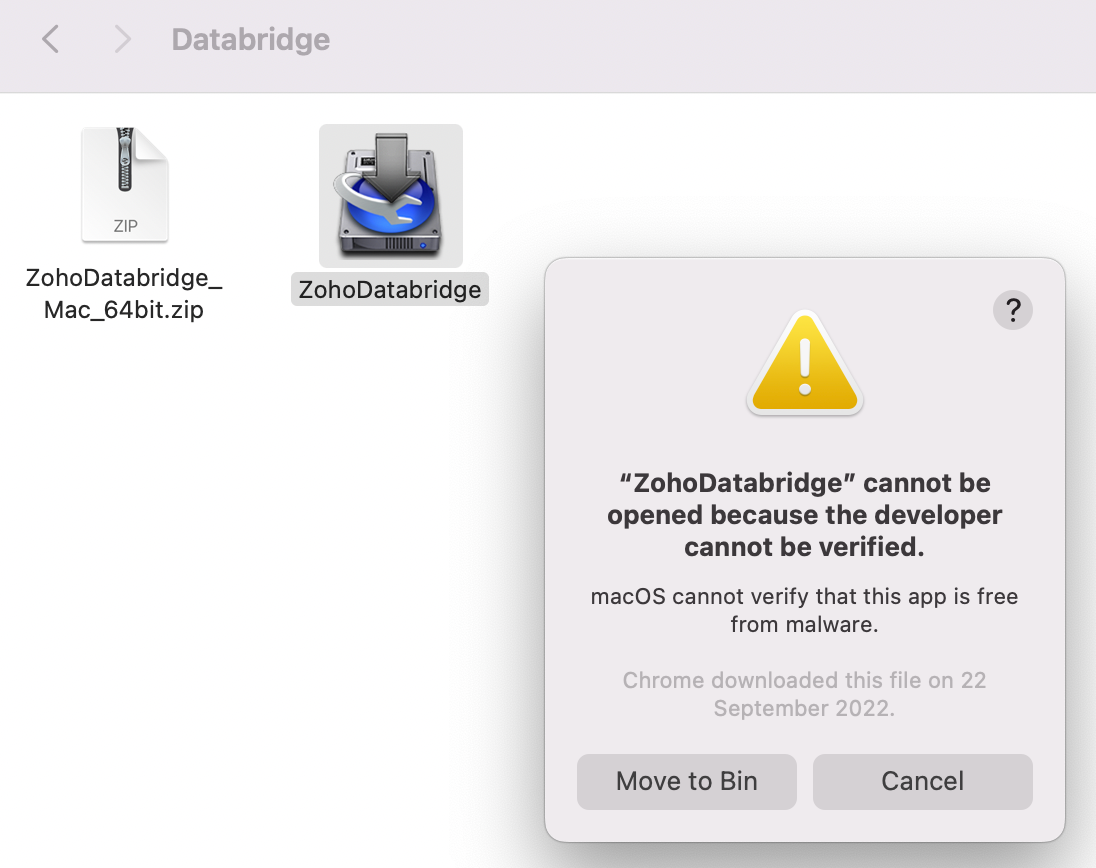Open help with the question mark button

(x=1013, y=310)
